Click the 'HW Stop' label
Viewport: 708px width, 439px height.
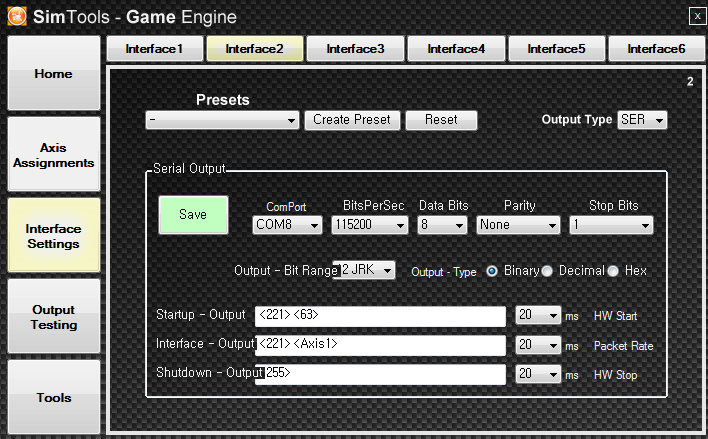pyautogui.click(x=615, y=375)
